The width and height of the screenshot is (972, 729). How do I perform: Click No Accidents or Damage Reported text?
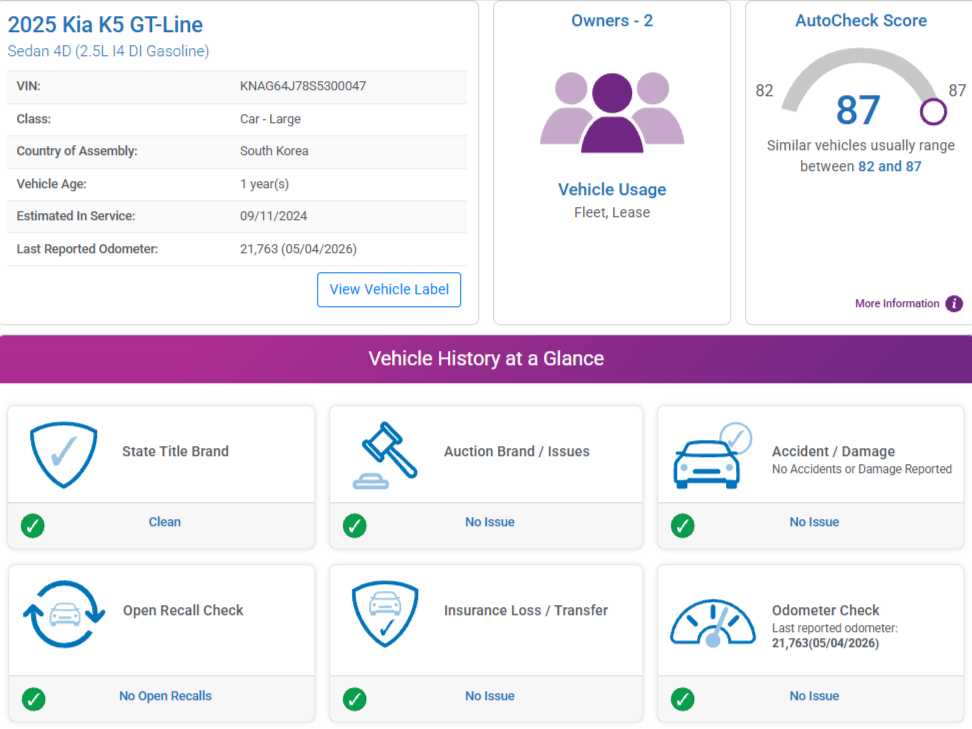(862, 469)
